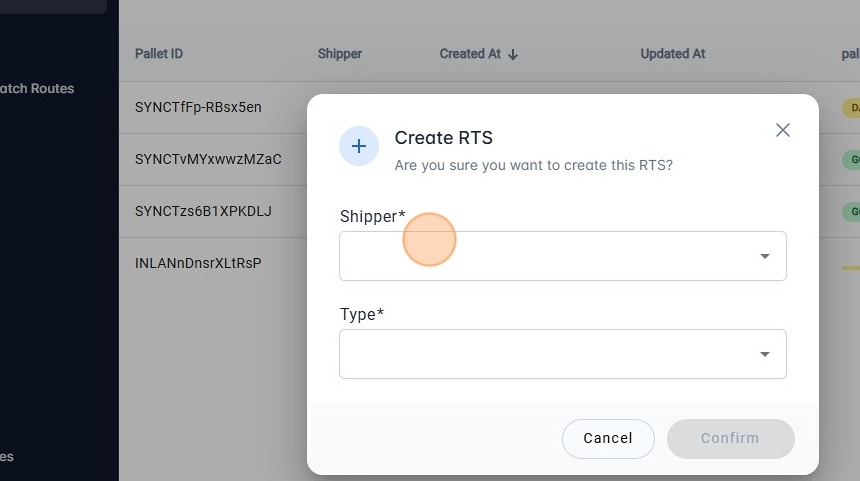Click the yellow status badge in first row
The image size is (860, 481).
tap(851, 107)
